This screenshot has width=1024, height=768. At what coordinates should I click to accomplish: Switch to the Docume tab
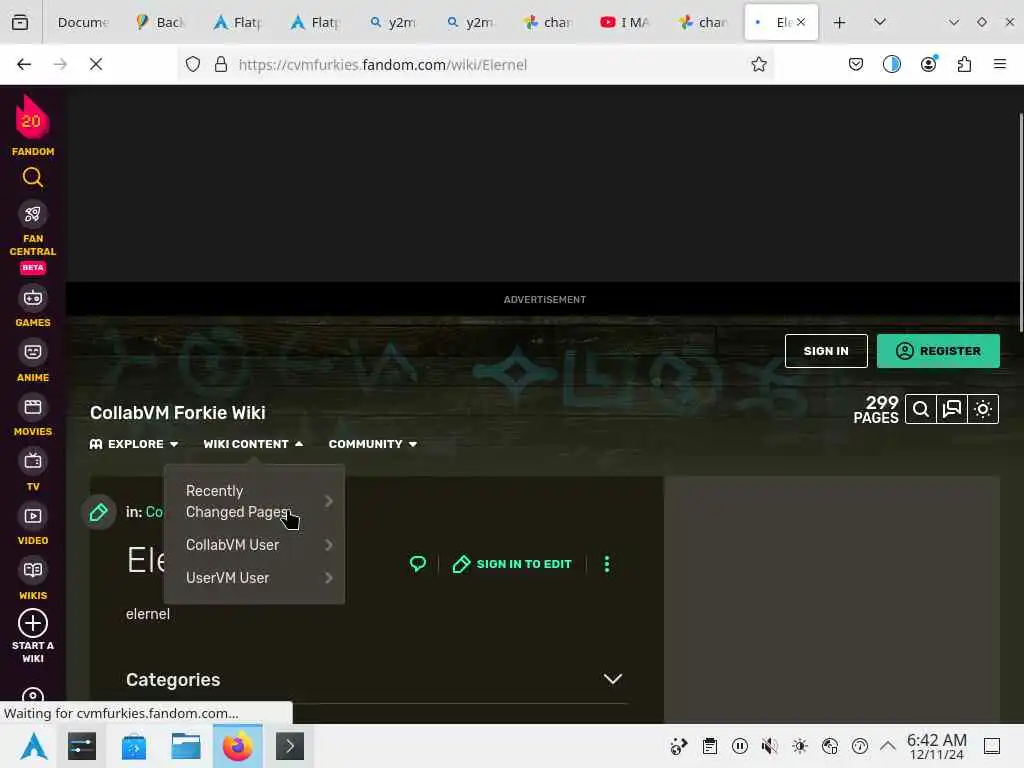[83, 22]
